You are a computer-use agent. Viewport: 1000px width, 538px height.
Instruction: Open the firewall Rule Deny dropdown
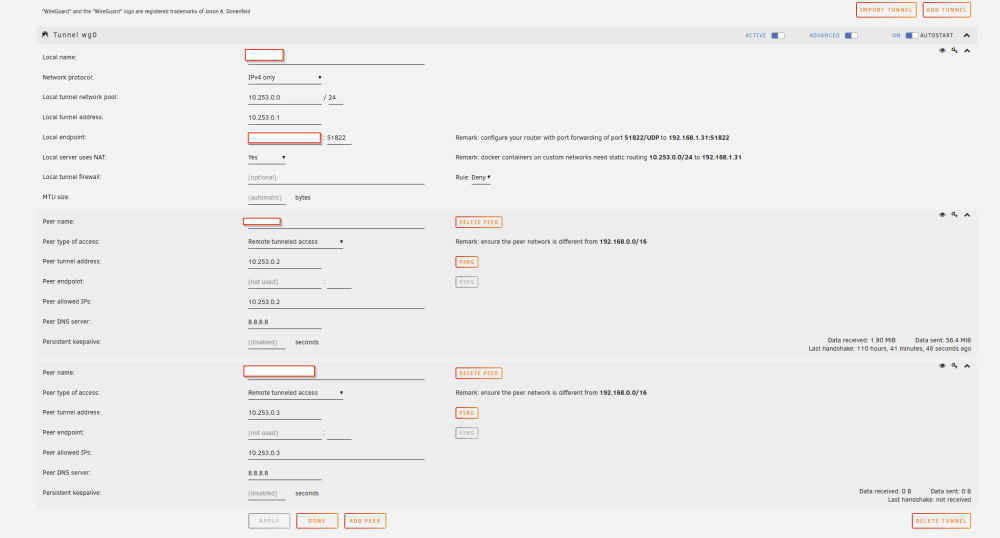pyautogui.click(x=481, y=178)
